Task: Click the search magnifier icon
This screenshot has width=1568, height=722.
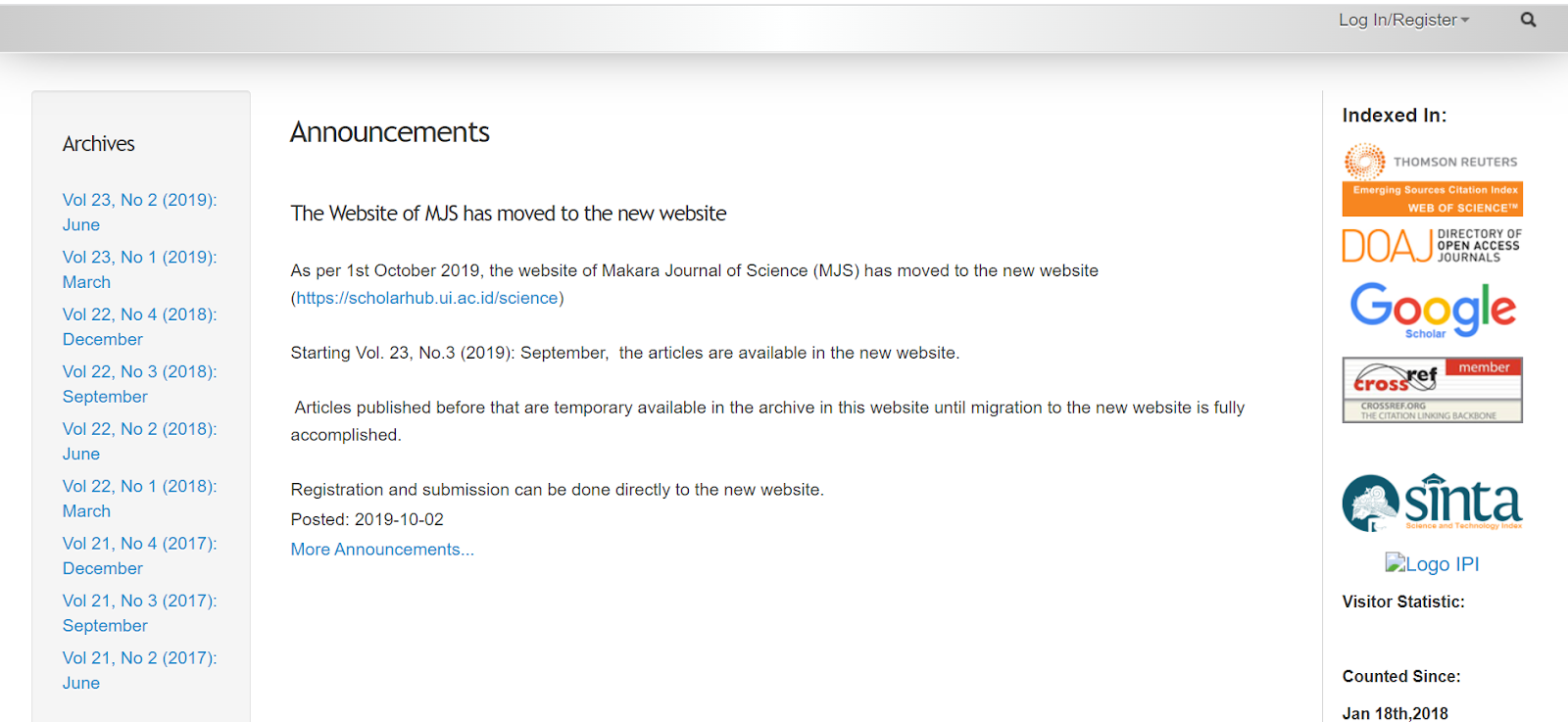Action: (x=1528, y=20)
